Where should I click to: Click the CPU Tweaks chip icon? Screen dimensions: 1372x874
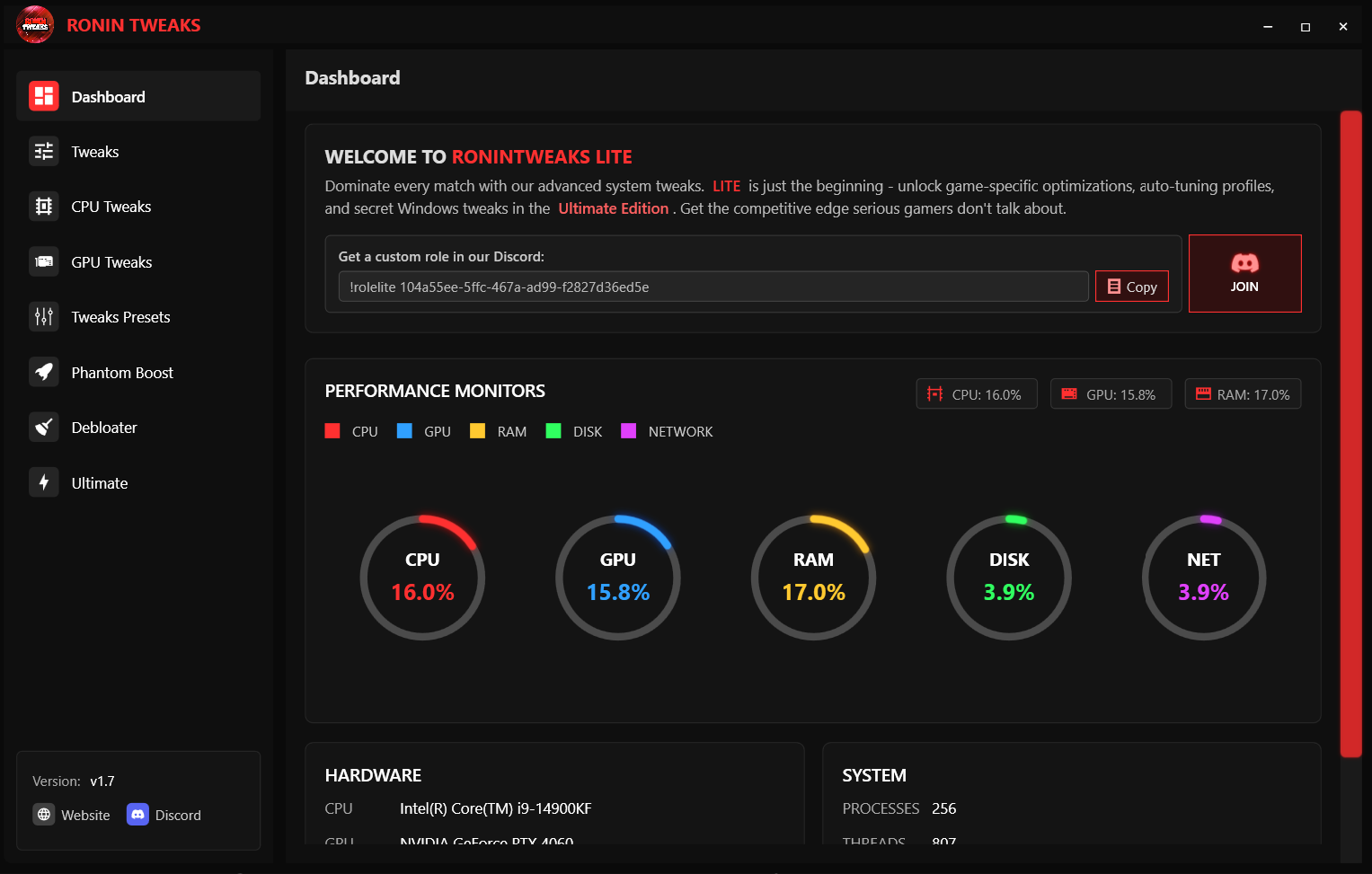pos(44,207)
